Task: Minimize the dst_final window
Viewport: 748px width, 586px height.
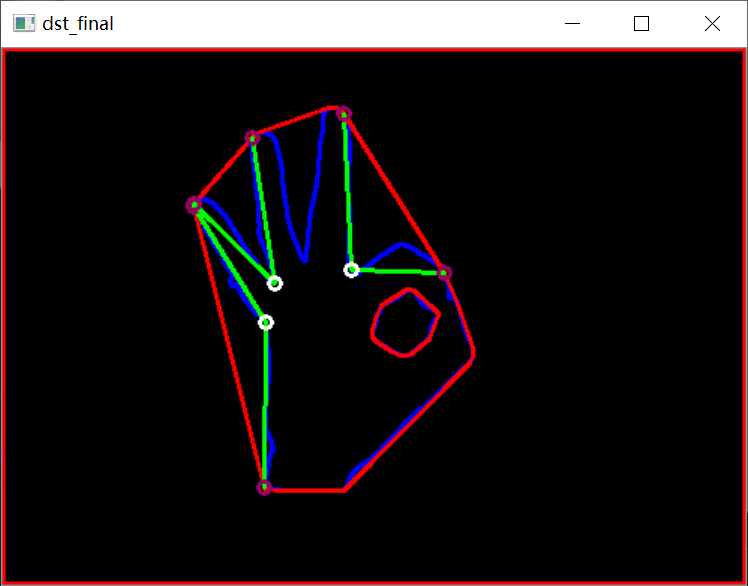Action: pos(572,23)
